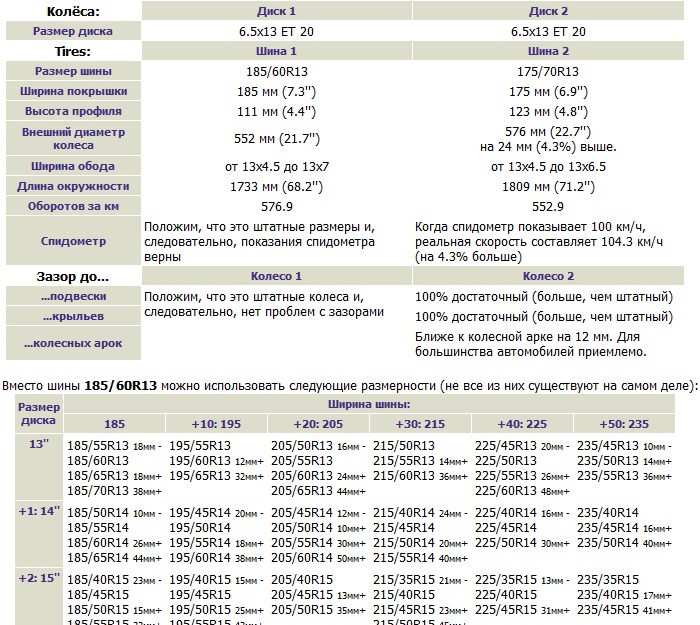Viewport: 700px width, 625px height.
Task: Click the '+1: 14"' rim size row header
Action: click(x=39, y=511)
